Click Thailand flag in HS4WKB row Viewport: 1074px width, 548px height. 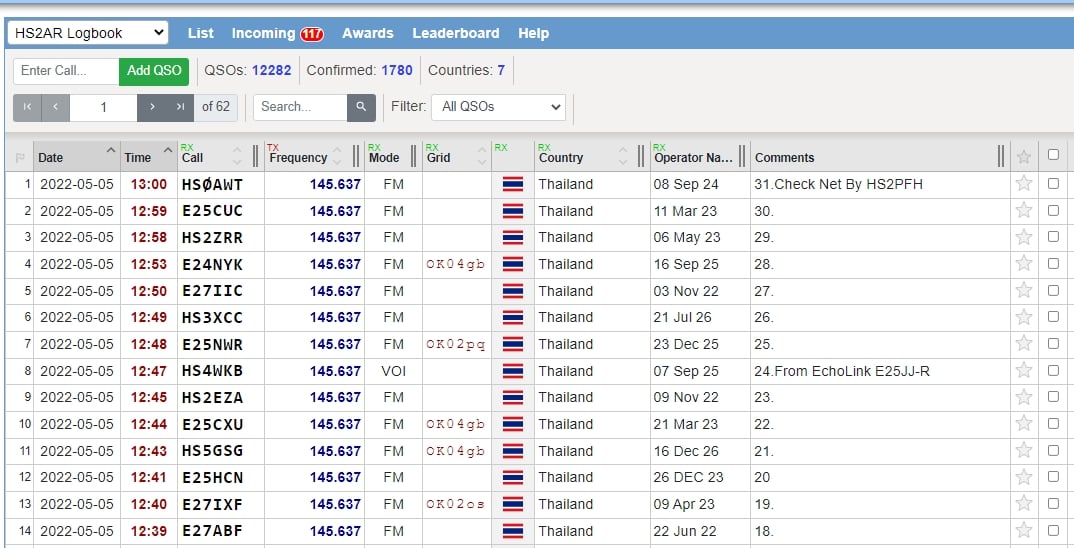513,371
